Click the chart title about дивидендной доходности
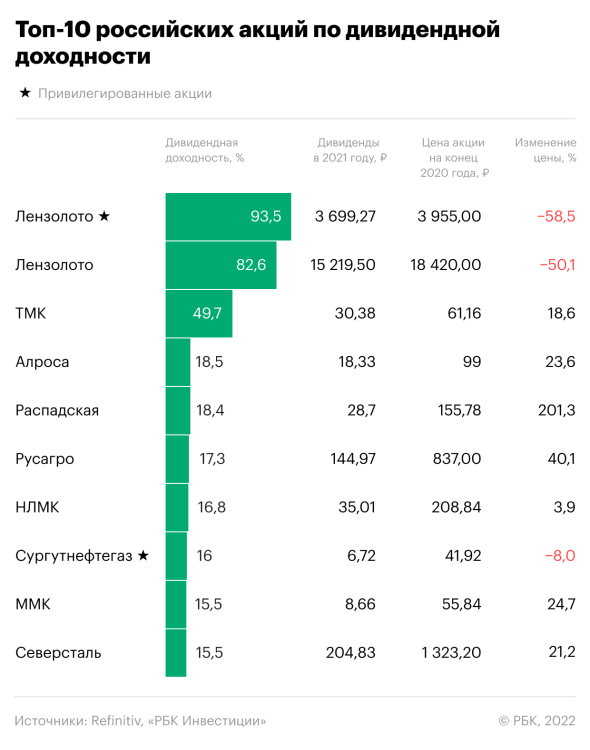The height and width of the screenshot is (750, 590). (x=257, y=43)
